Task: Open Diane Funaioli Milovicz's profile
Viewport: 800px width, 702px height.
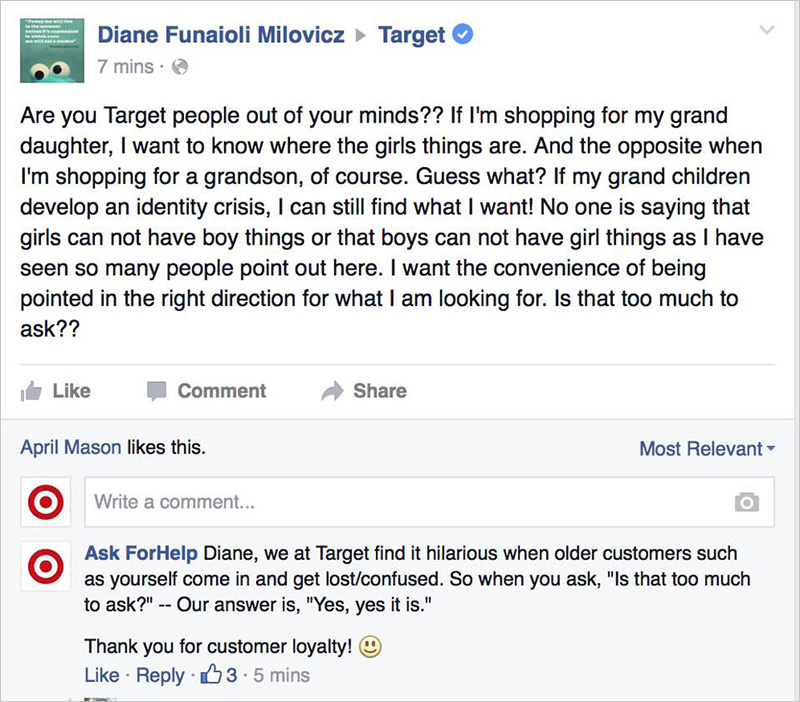Action: (x=221, y=35)
